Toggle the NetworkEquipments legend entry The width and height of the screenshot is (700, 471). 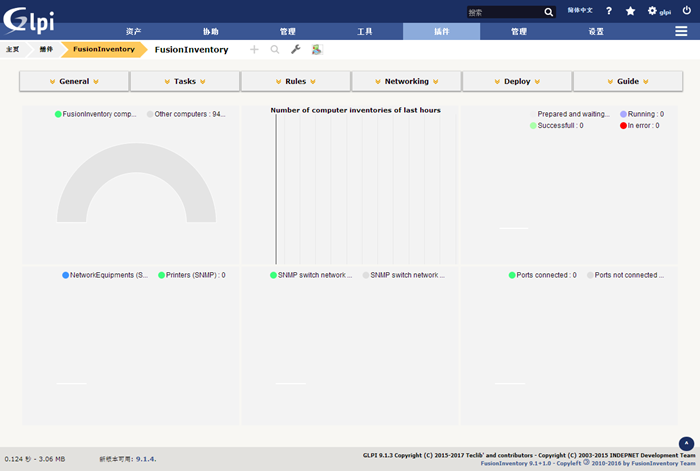pyautogui.click(x=105, y=275)
